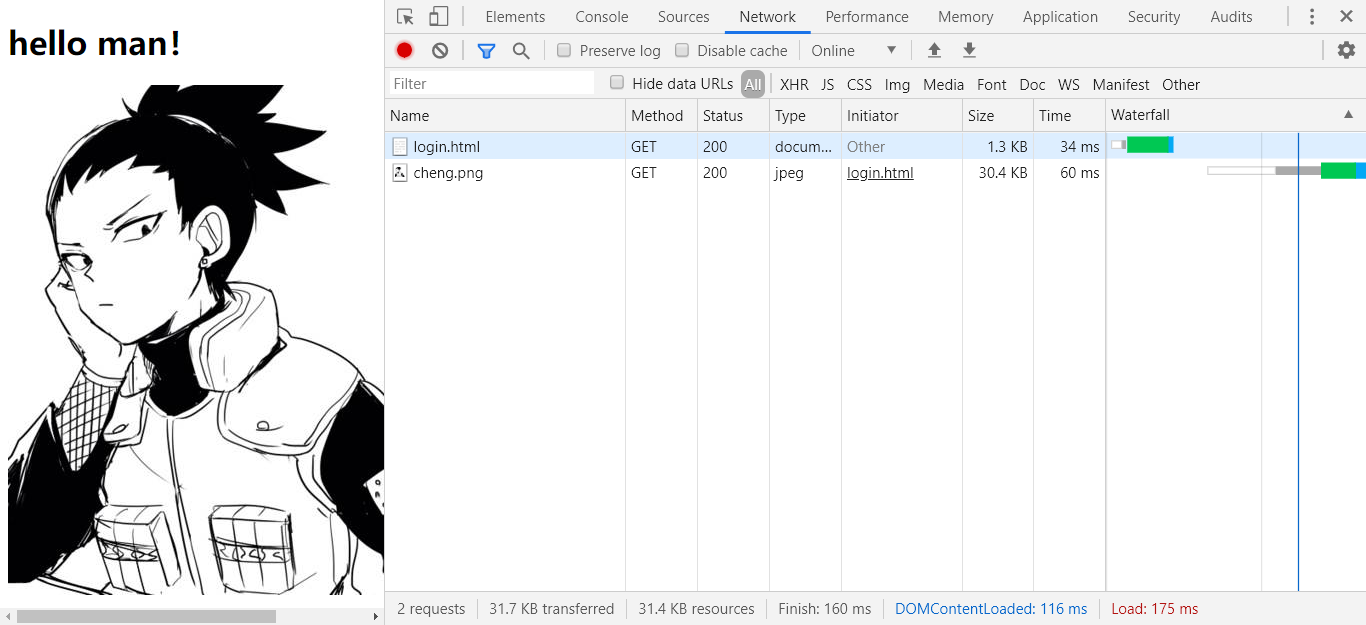Click the cheng.png waterfall timing bar
This screenshot has height=625, width=1366.
pos(1286,171)
